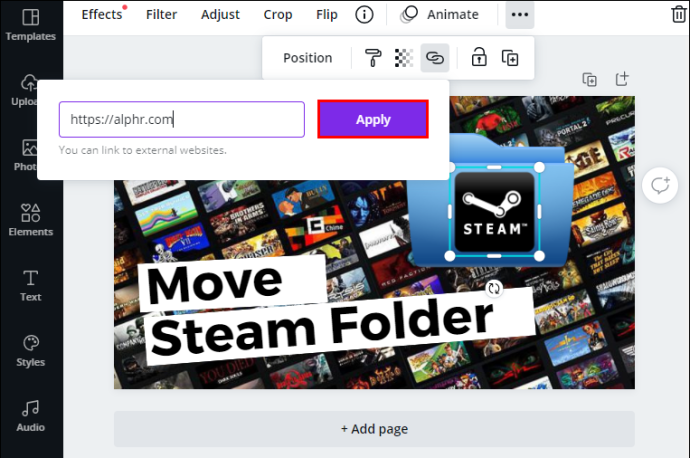Viewport: 690px width, 458px height.
Task: Open the Text sidebar panel
Action: click(31, 286)
